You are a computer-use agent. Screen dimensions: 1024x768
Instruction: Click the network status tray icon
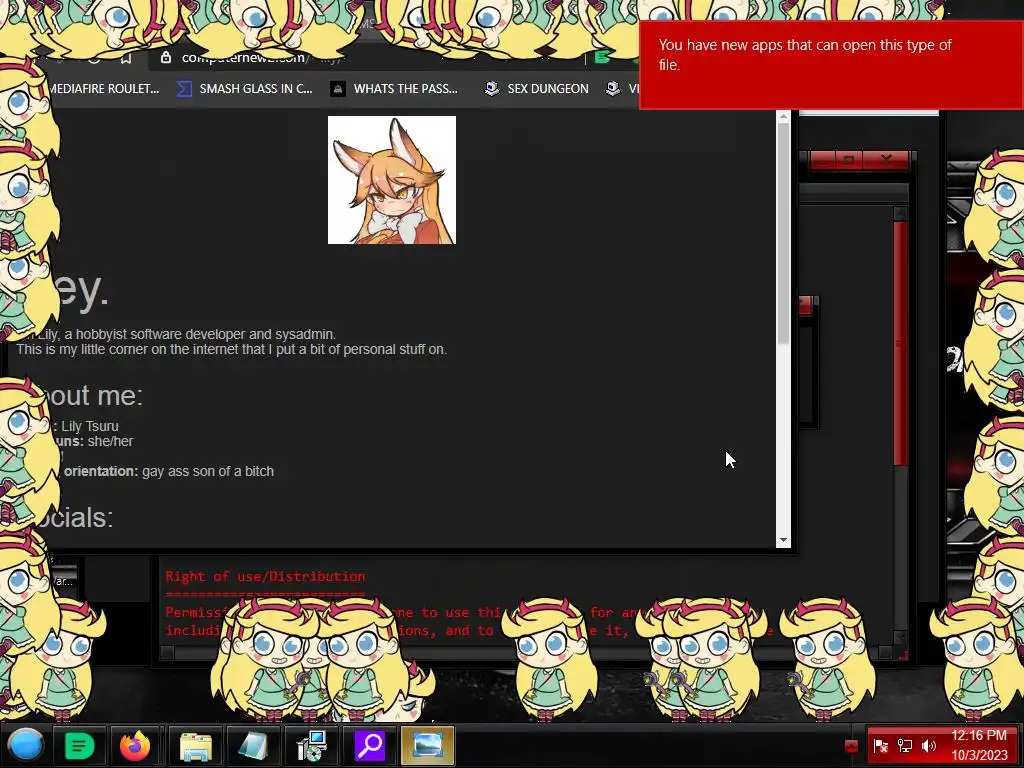tap(904, 745)
